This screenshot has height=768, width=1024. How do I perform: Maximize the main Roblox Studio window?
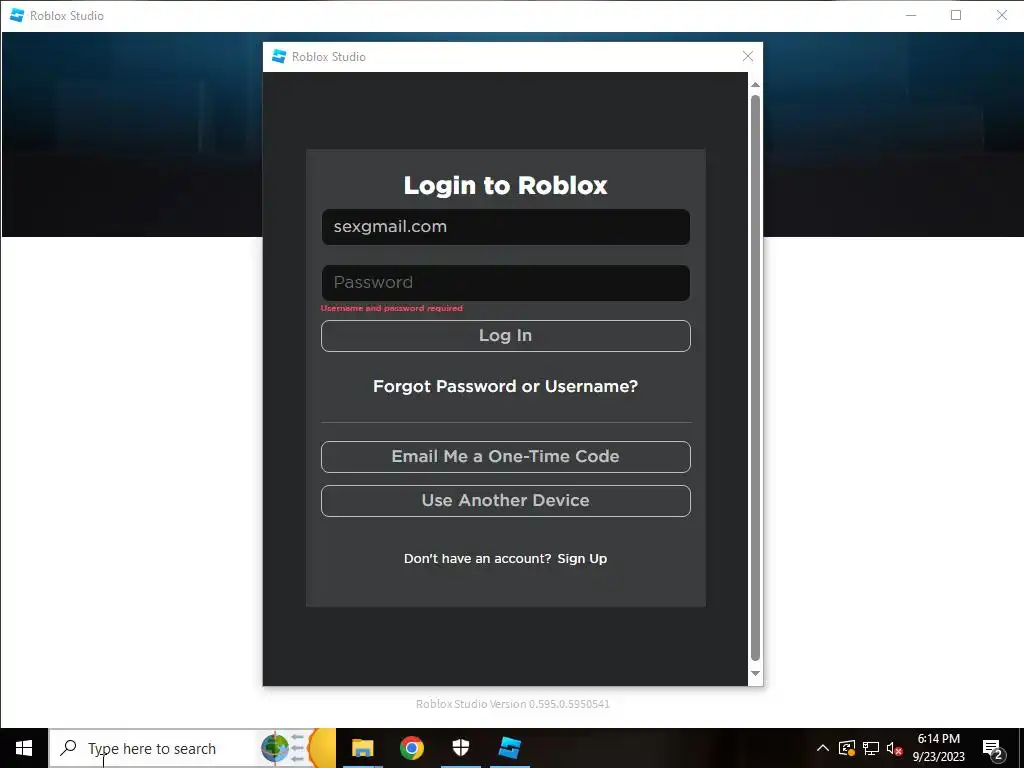click(x=956, y=15)
